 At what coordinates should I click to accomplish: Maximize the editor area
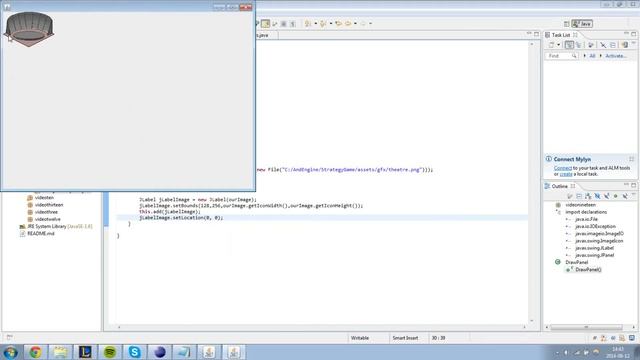(536, 34)
